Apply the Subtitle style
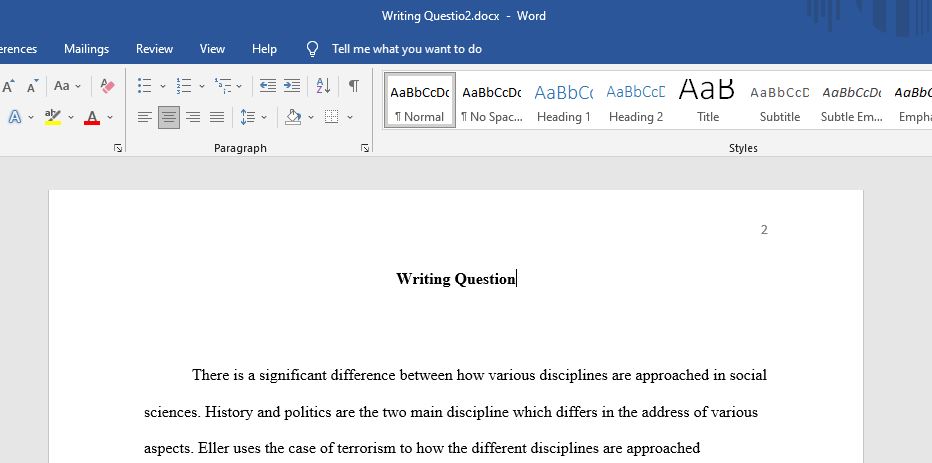 pyautogui.click(x=780, y=100)
